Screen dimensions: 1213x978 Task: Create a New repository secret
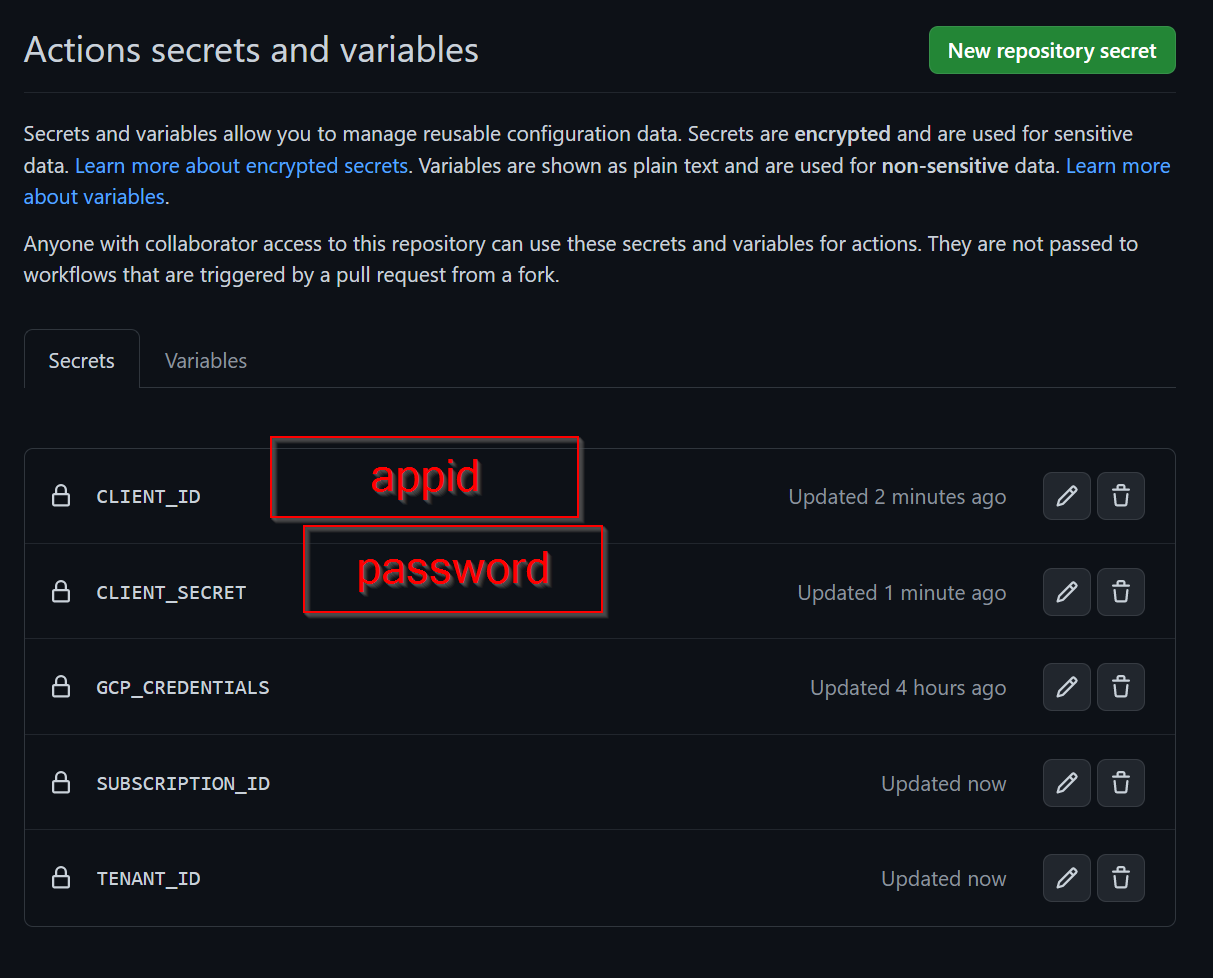pos(1052,50)
